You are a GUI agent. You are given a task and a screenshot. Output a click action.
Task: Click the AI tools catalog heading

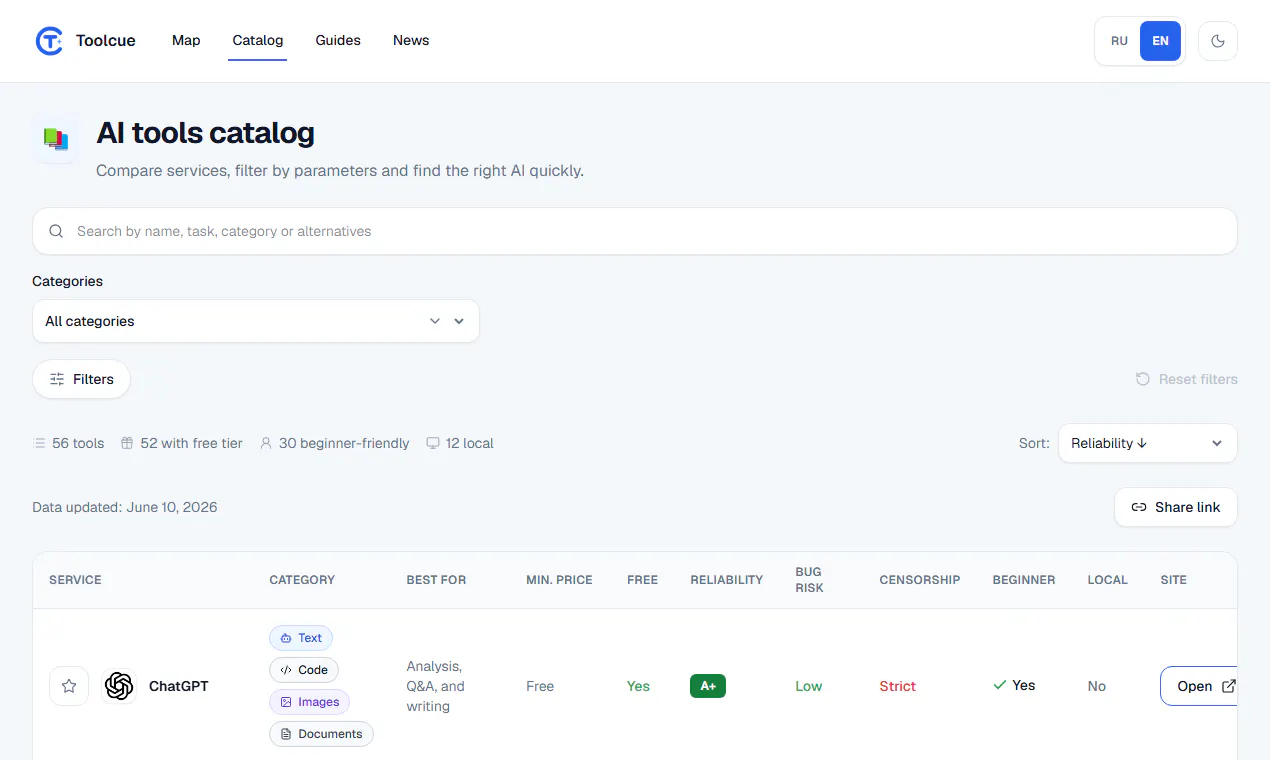(x=205, y=132)
